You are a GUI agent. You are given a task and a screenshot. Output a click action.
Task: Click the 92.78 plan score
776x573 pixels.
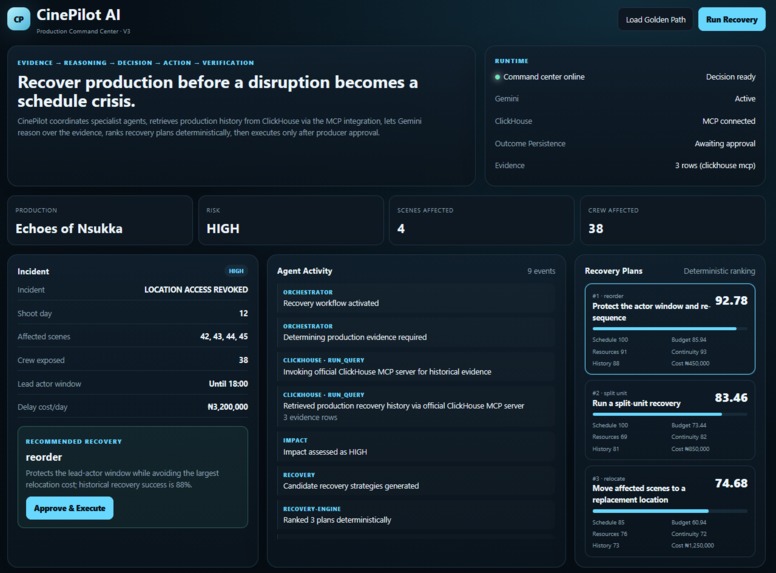pyautogui.click(x=731, y=301)
